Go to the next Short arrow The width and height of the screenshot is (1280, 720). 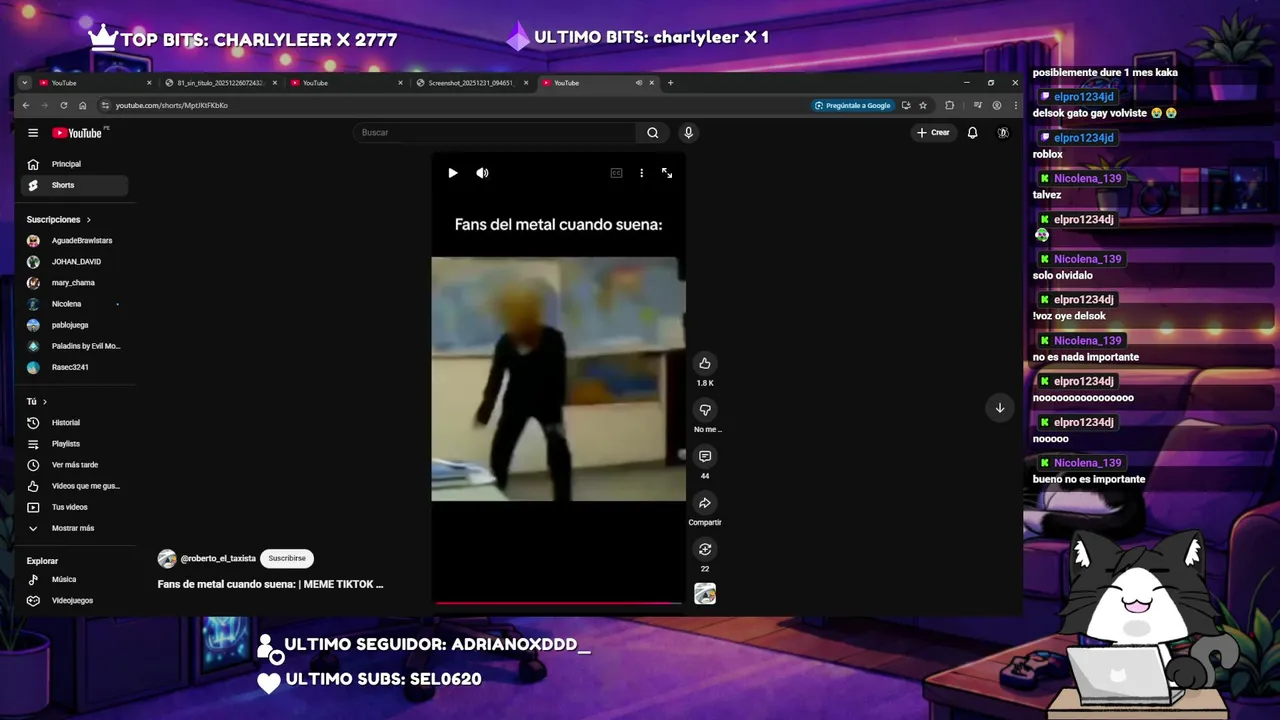[x=1000, y=408]
